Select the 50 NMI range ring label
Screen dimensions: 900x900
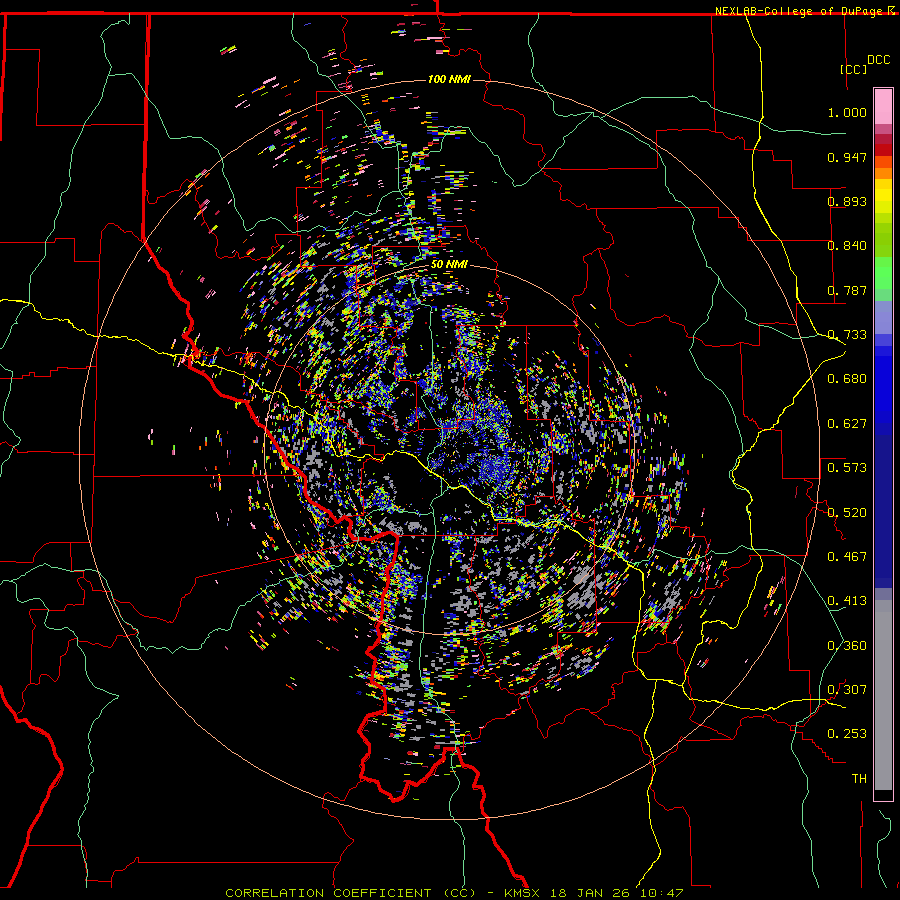[449, 264]
